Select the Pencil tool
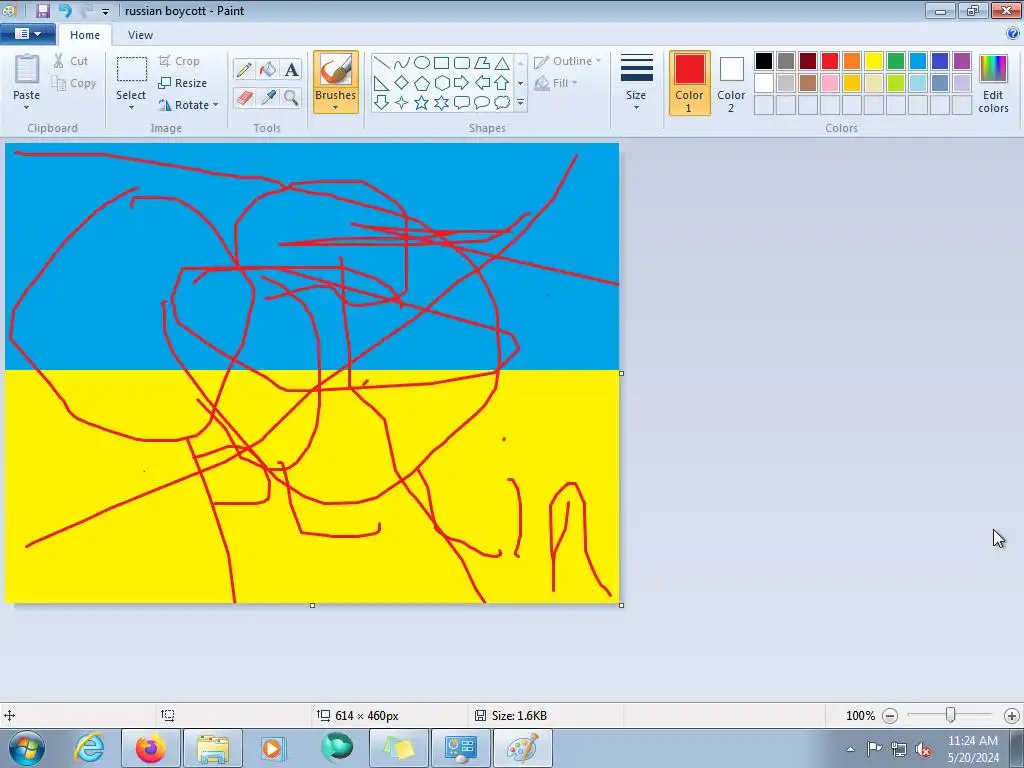Image resolution: width=1024 pixels, height=768 pixels. point(244,69)
